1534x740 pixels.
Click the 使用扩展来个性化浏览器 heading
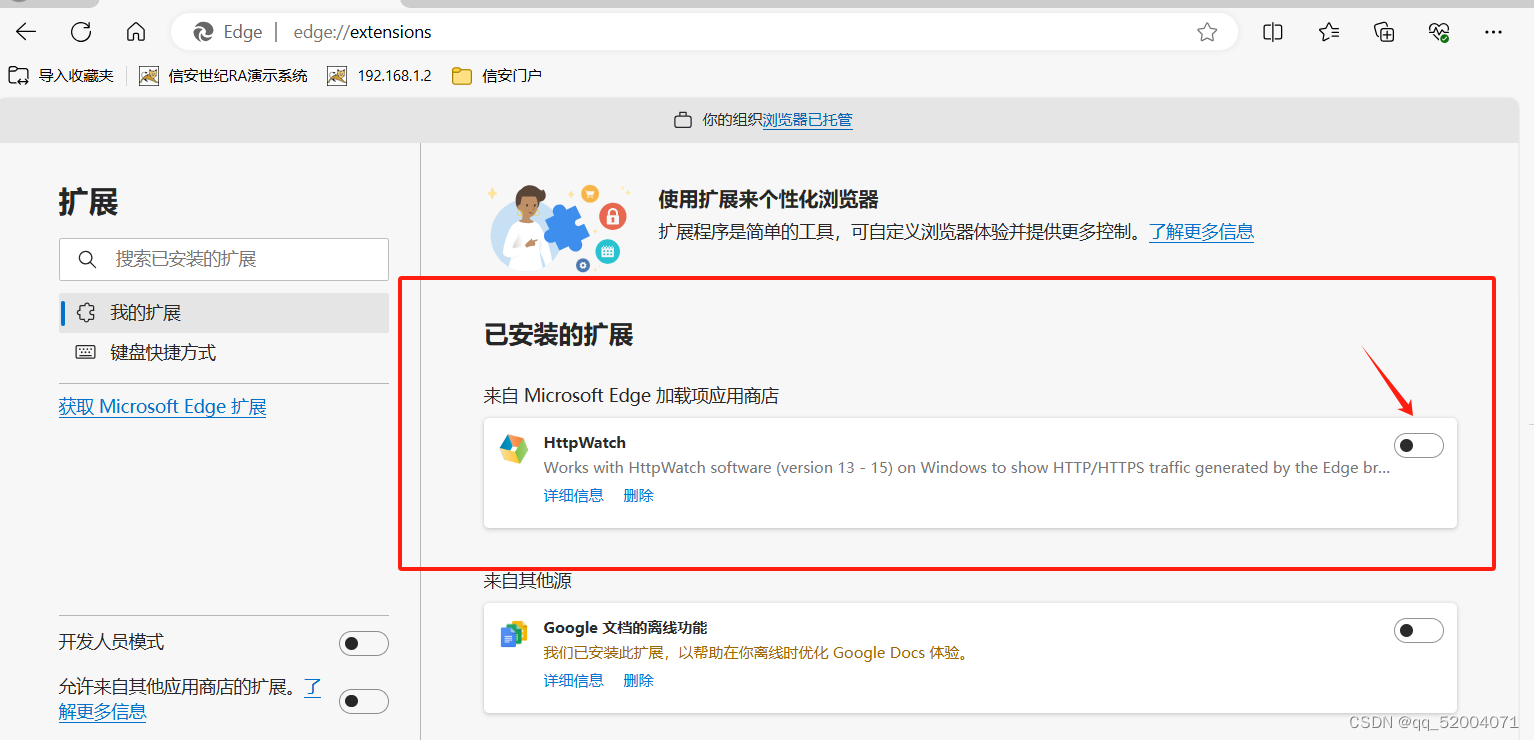coord(768,200)
